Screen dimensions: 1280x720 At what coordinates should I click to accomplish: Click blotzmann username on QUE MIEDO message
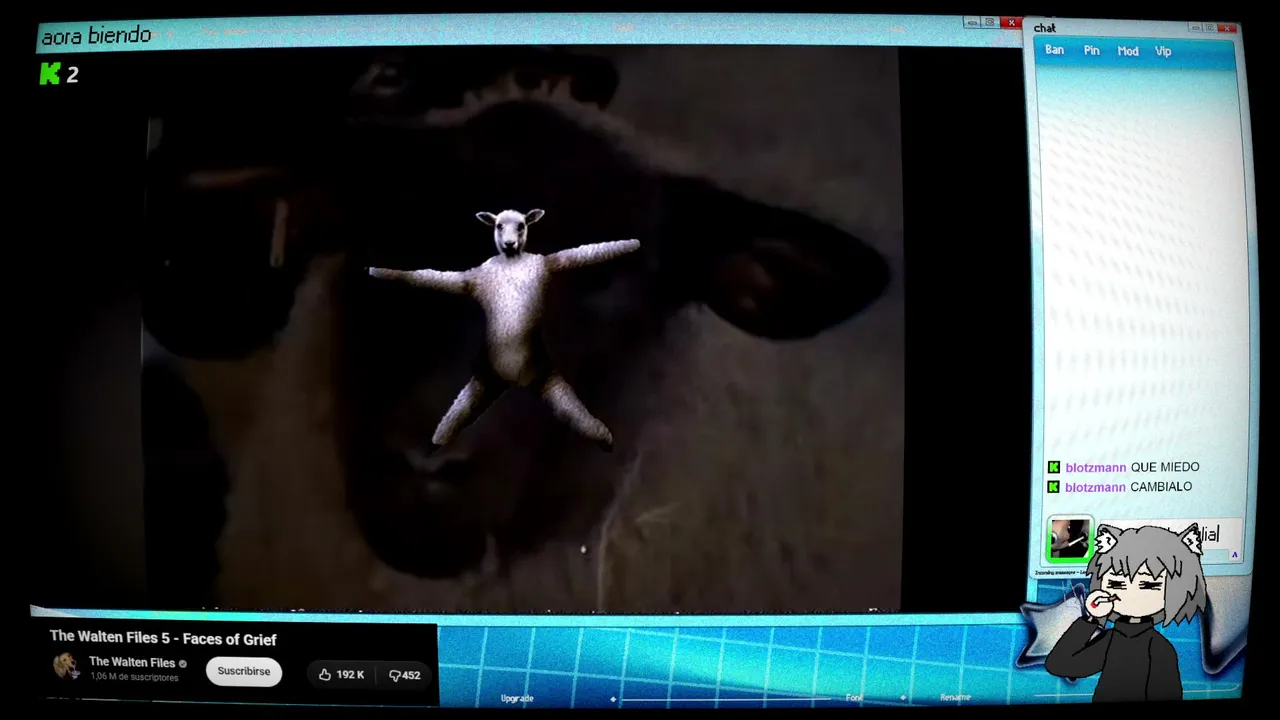pyautogui.click(x=1095, y=468)
